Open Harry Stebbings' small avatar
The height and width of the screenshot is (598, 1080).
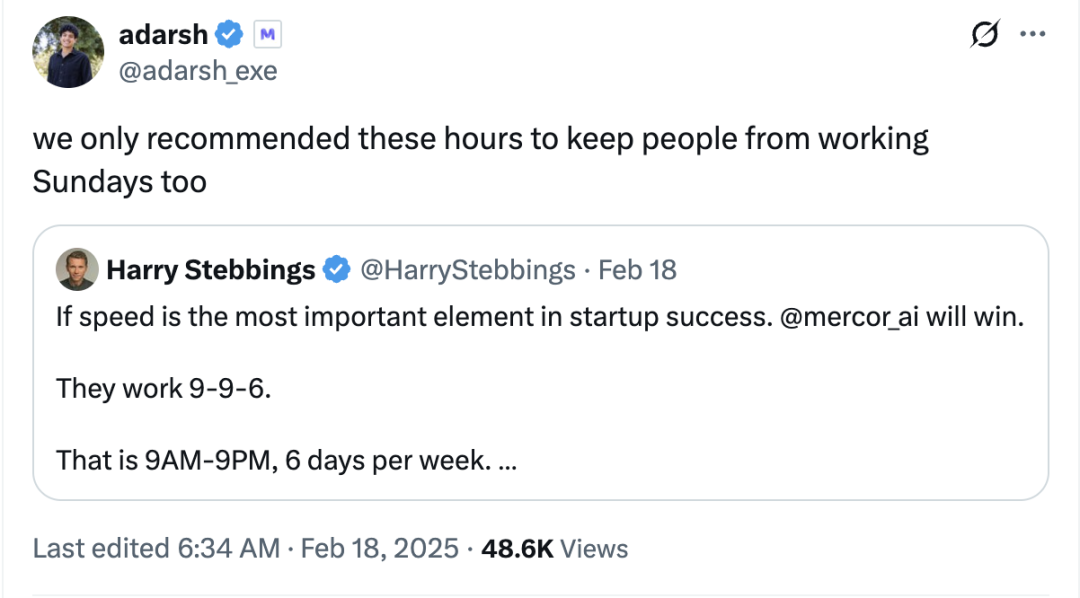coord(76,269)
